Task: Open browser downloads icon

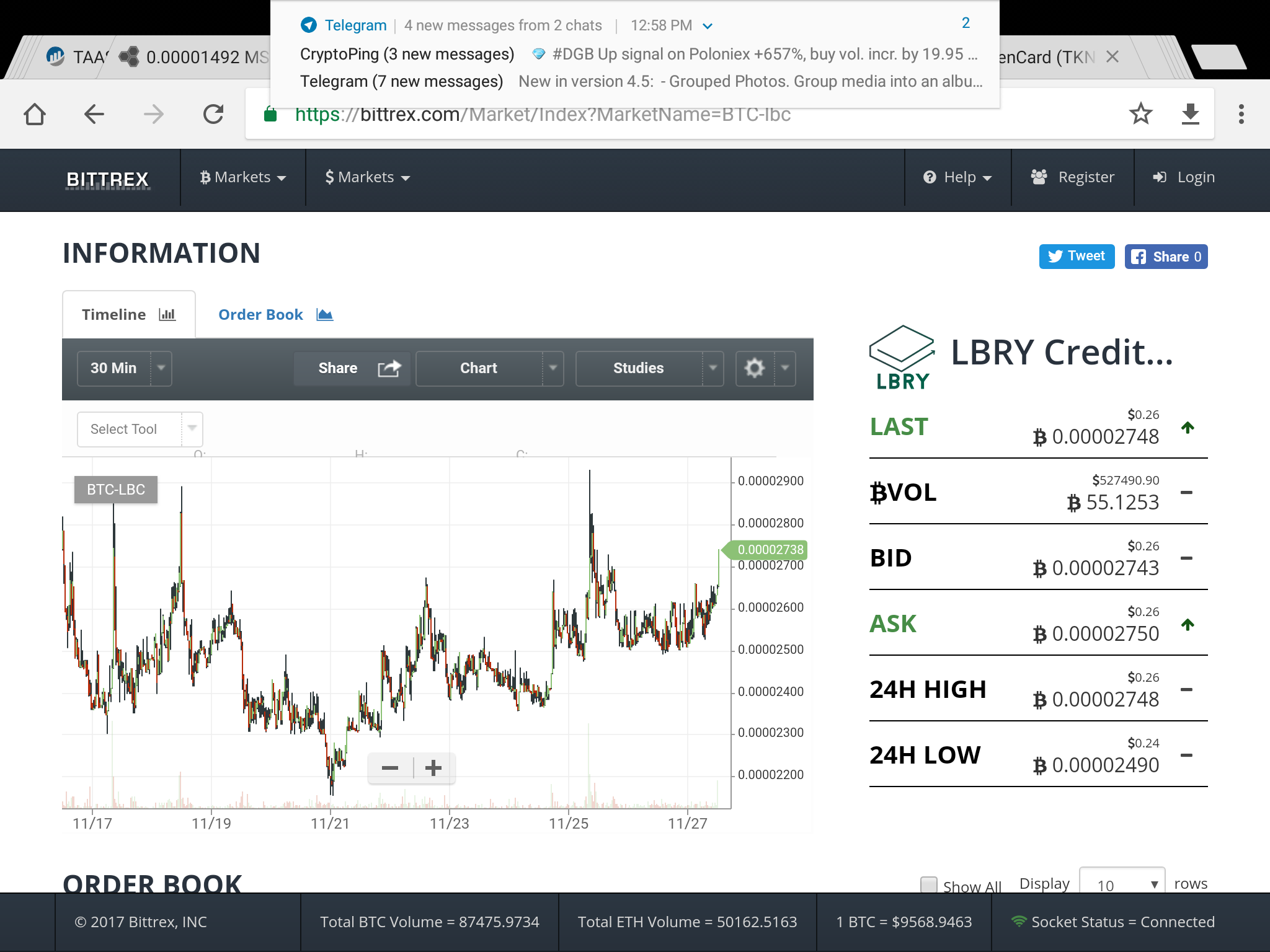Action: (1190, 114)
